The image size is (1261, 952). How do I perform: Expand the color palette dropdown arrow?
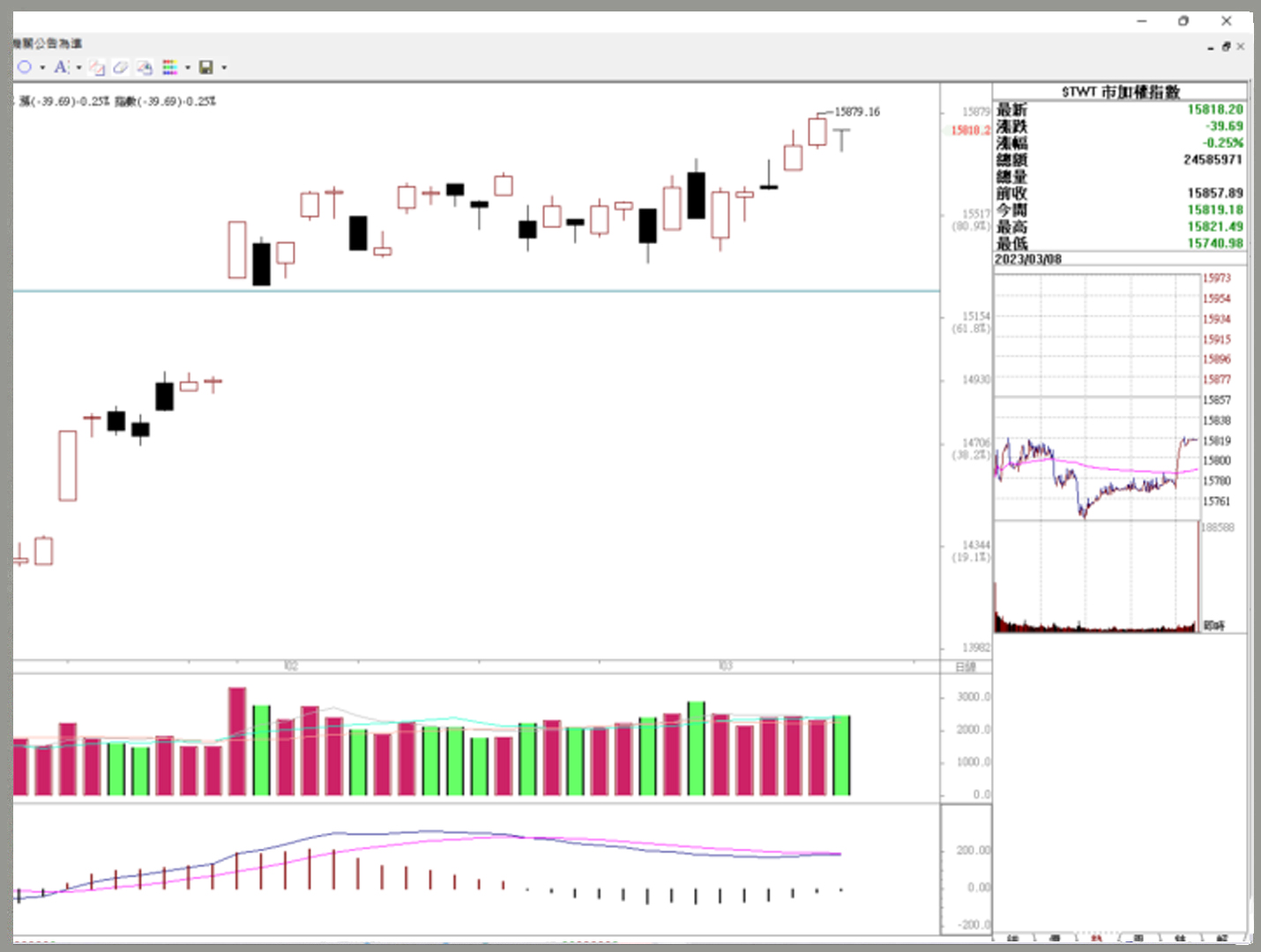click(188, 68)
